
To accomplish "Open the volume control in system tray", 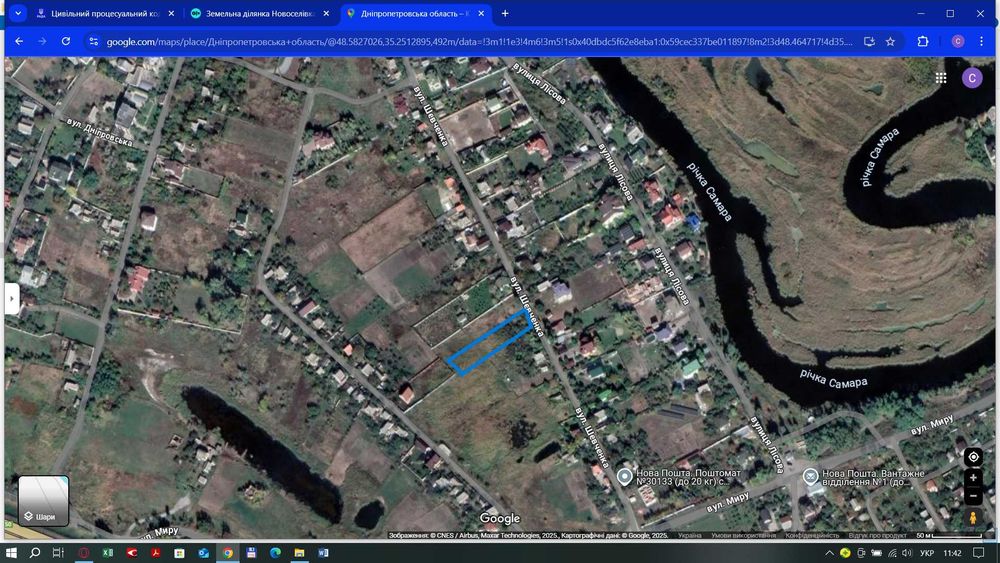I will 907,553.
